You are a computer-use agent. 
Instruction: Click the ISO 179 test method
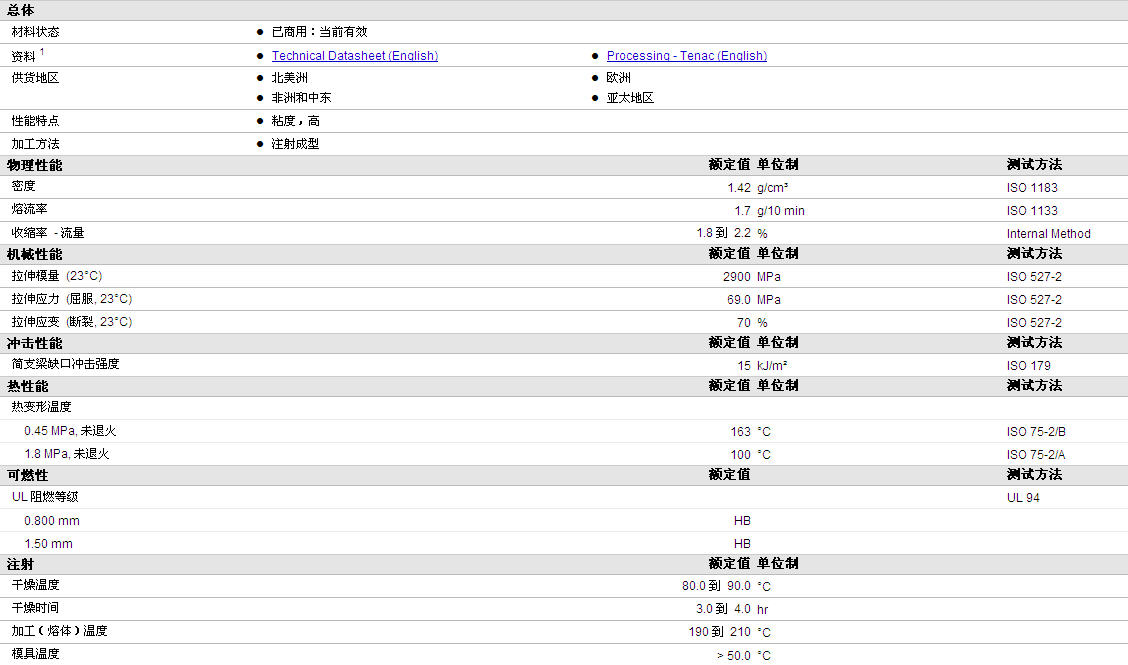pyautogui.click(x=1029, y=366)
